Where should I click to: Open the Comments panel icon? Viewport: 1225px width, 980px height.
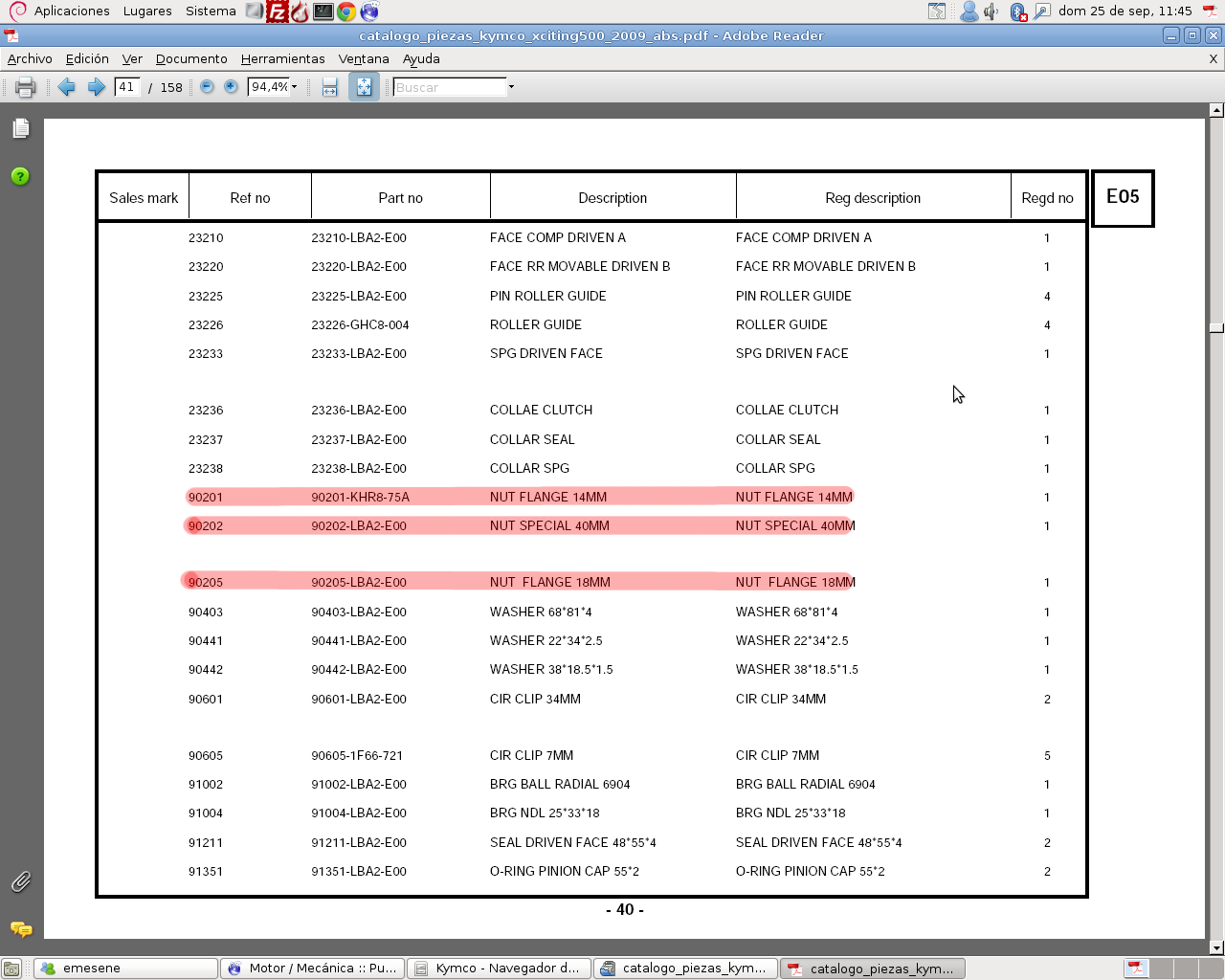pos(20,929)
